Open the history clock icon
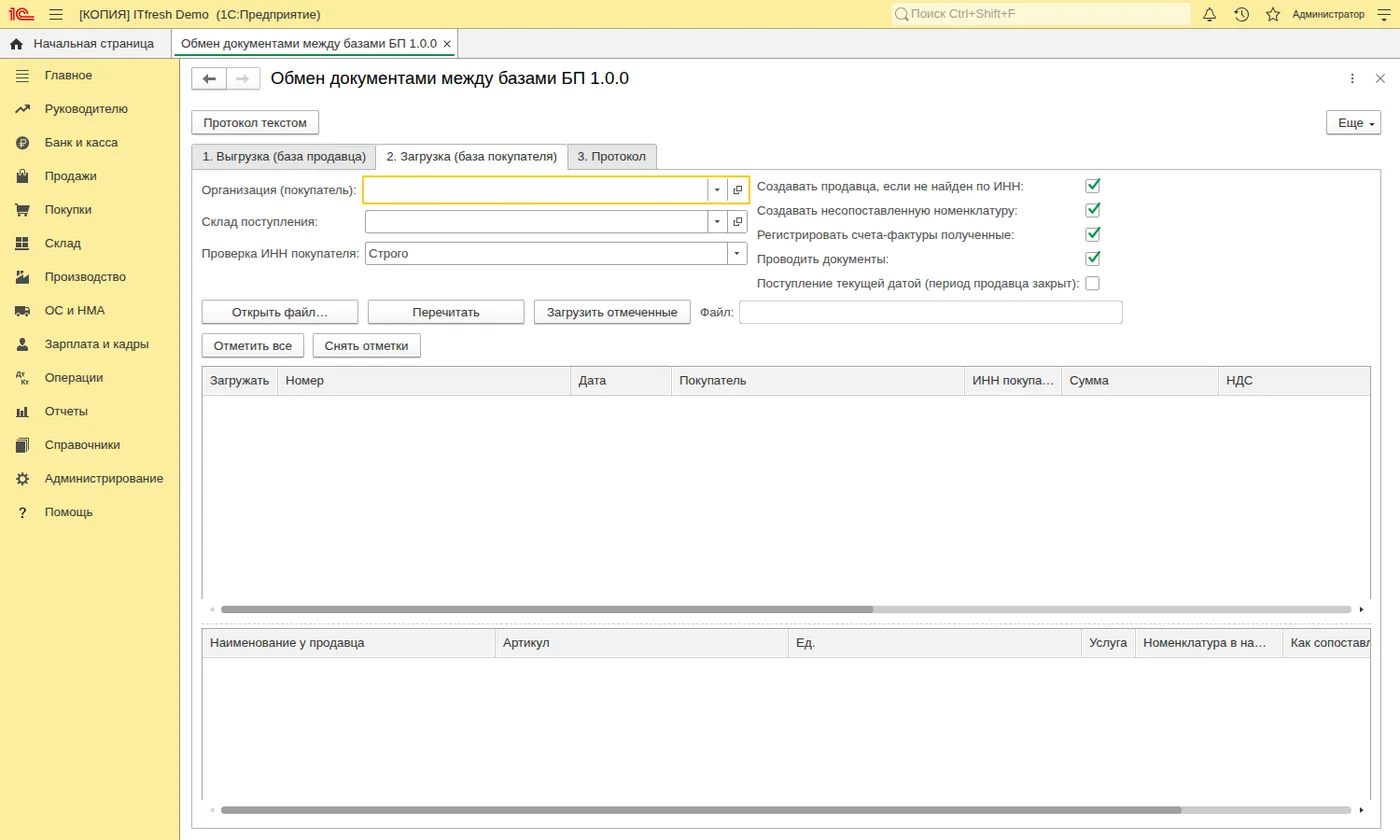Image resolution: width=1400 pixels, height=840 pixels. pos(1242,14)
